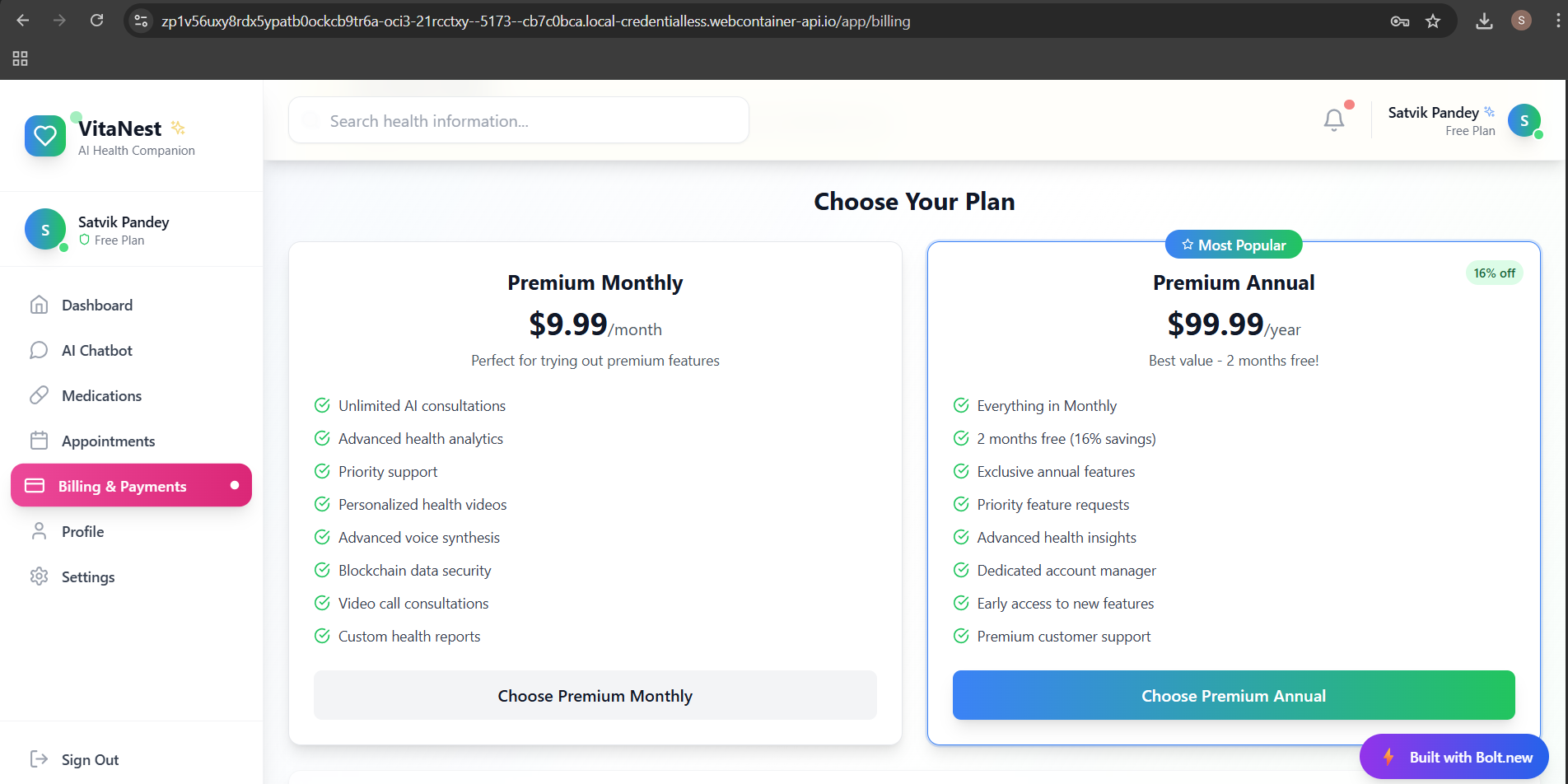
Task: Click the password key icon in address bar
Action: click(x=1399, y=21)
